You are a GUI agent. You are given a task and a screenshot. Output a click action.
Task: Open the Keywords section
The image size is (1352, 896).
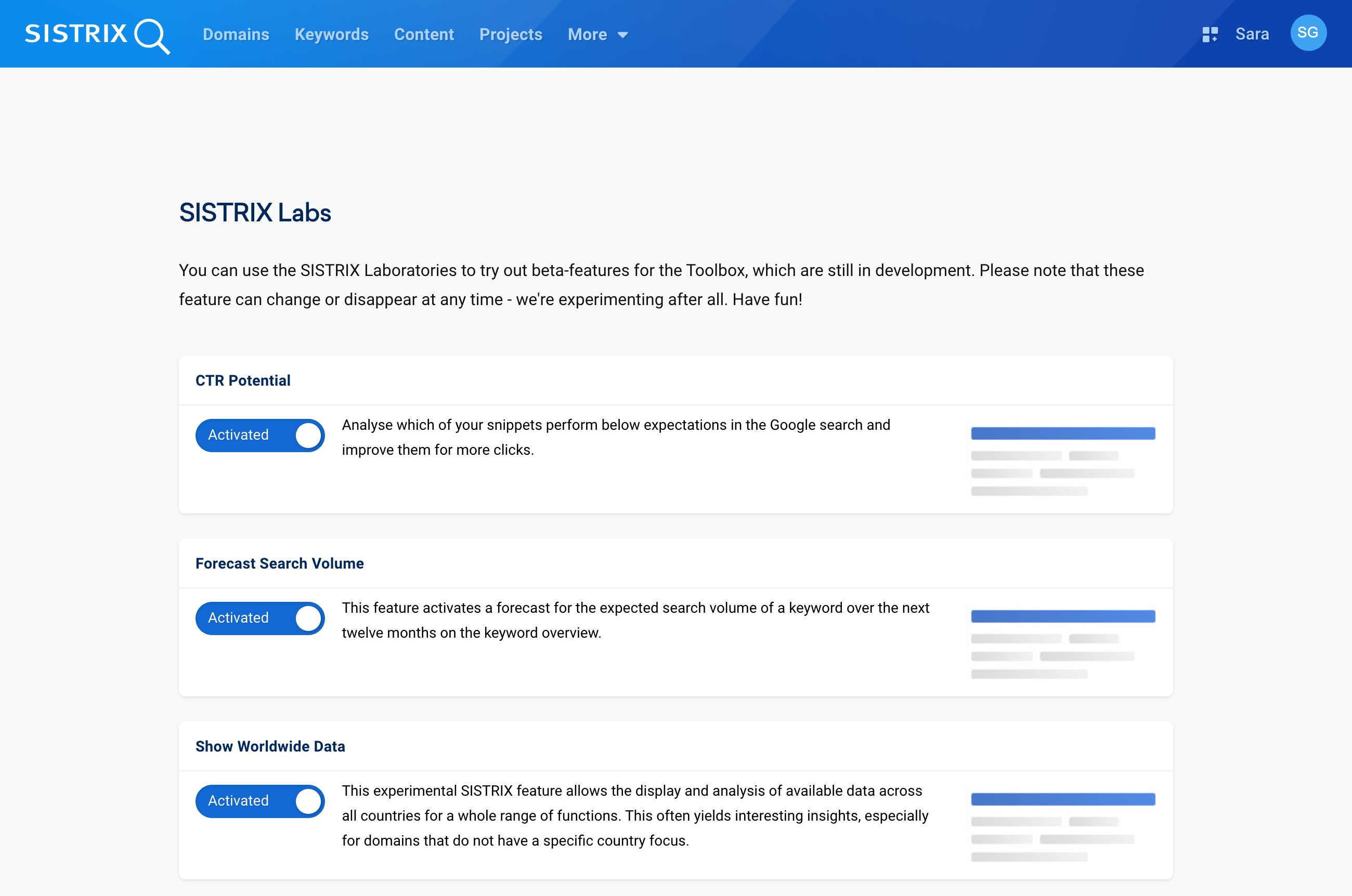click(x=332, y=34)
